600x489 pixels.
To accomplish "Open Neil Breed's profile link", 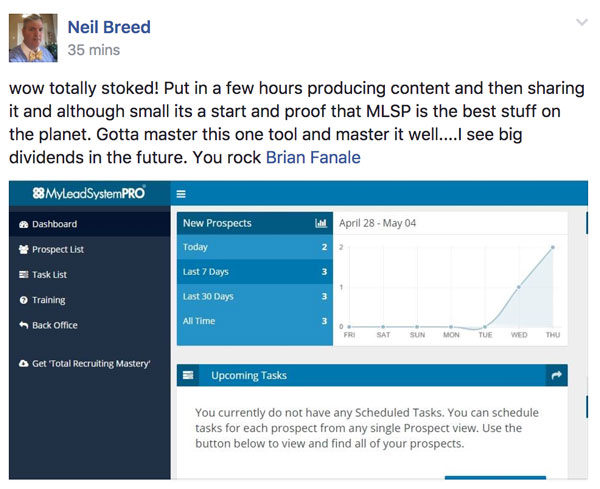I will 109,27.
